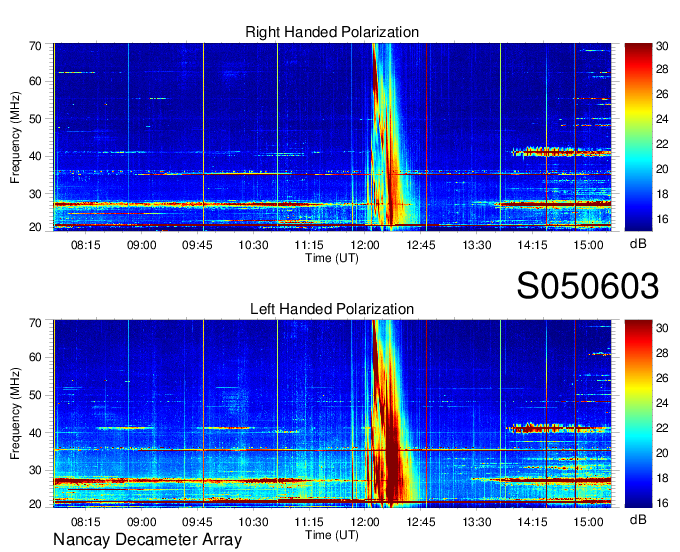Click the 09:45 time tick on left-handed plot

[197, 522]
